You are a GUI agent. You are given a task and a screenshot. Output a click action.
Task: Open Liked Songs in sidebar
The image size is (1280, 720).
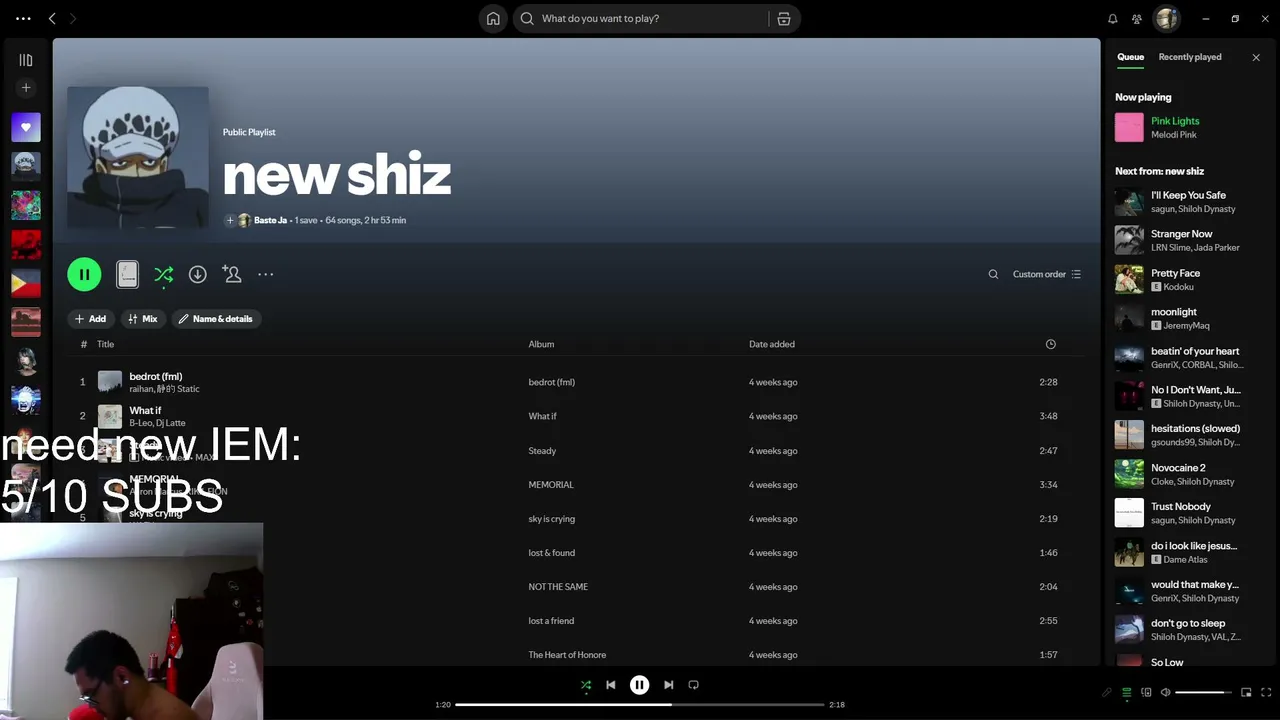pos(26,127)
